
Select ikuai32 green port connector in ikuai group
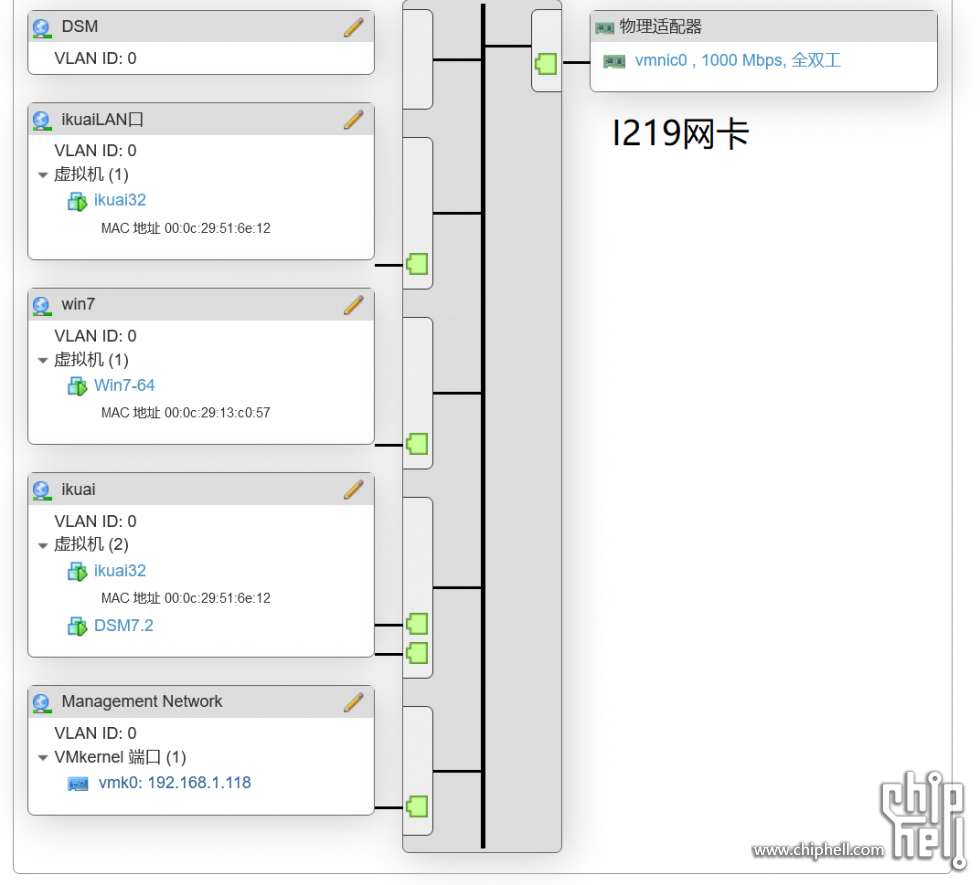(x=417, y=624)
